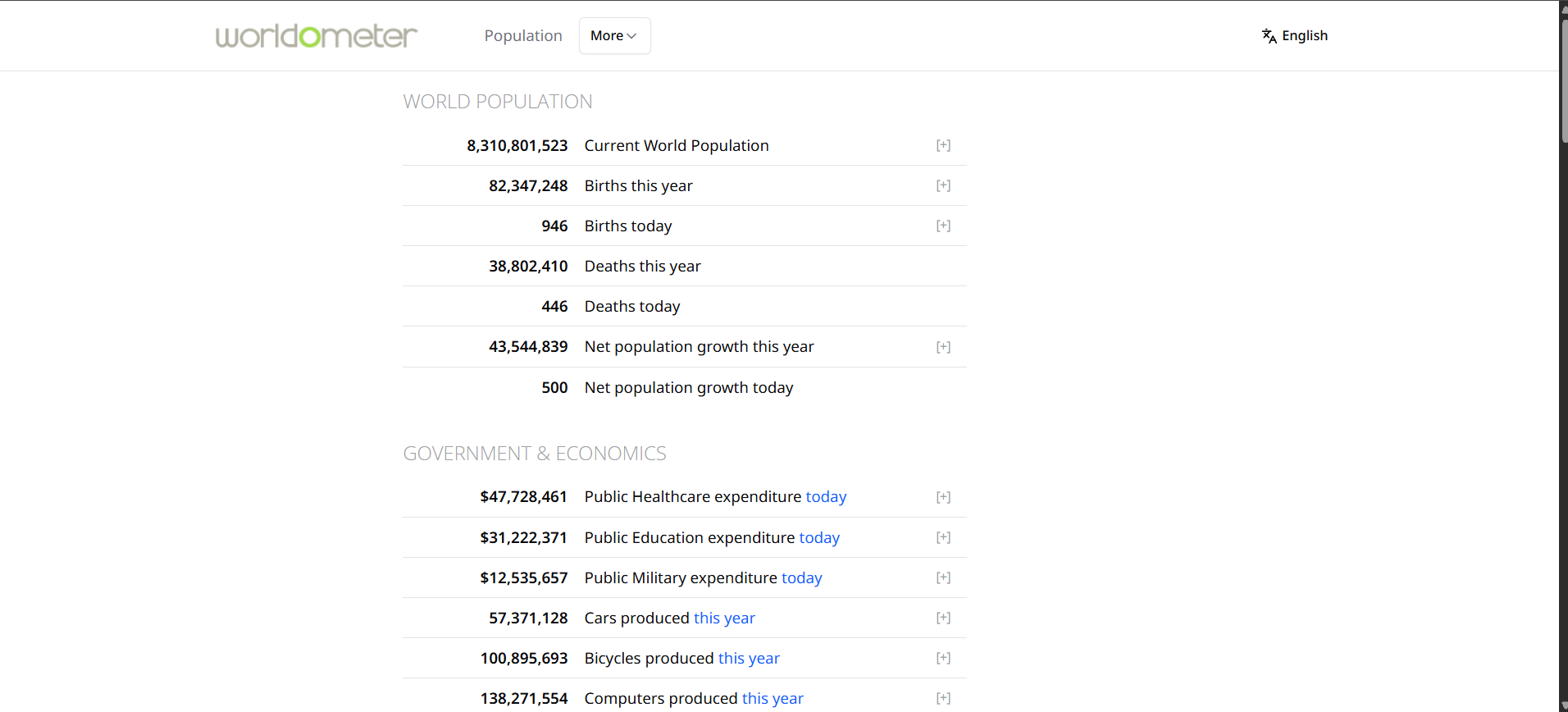Click 'this year' link on Cars produced
Screen dimensions: 1568x712
coord(724,618)
